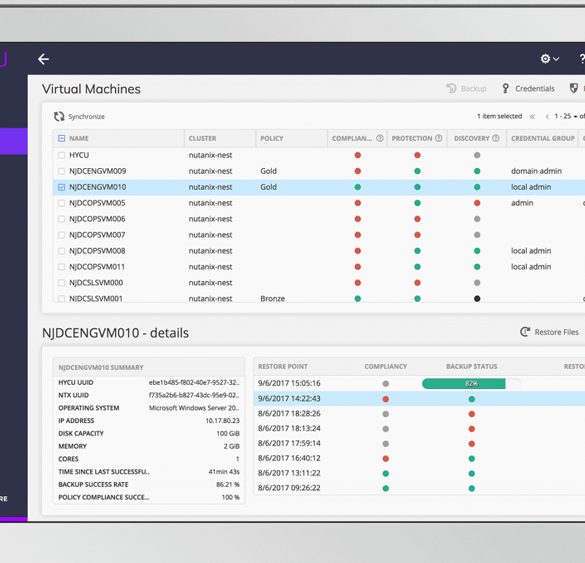Click the Discovery column help icon
The height and width of the screenshot is (563, 585).
496,138
